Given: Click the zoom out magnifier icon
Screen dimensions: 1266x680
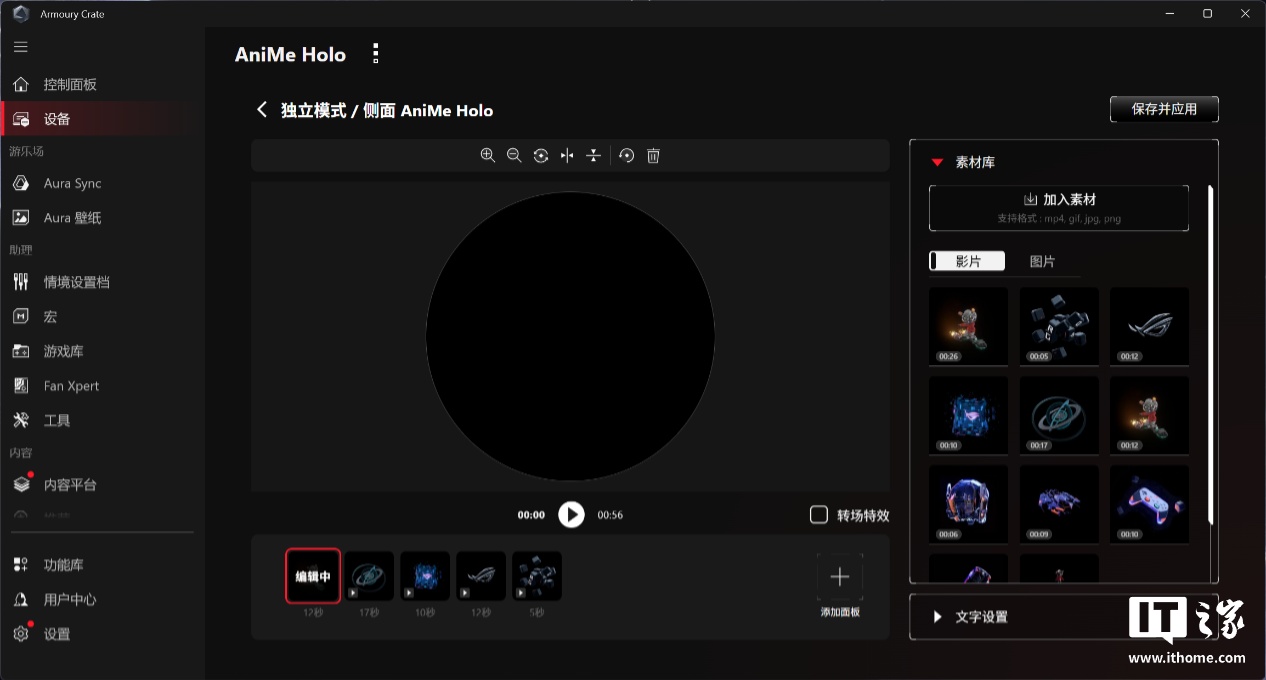Looking at the screenshot, I should coord(514,155).
